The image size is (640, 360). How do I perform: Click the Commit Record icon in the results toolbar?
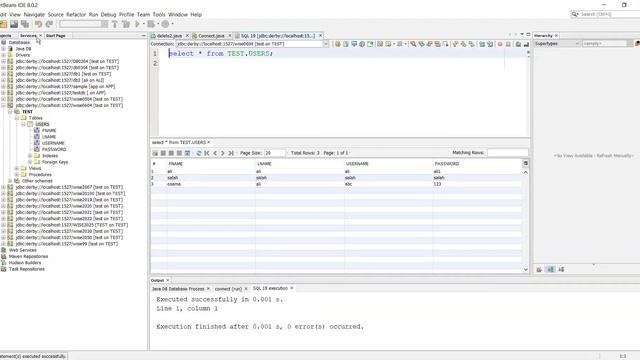[x=171, y=153]
